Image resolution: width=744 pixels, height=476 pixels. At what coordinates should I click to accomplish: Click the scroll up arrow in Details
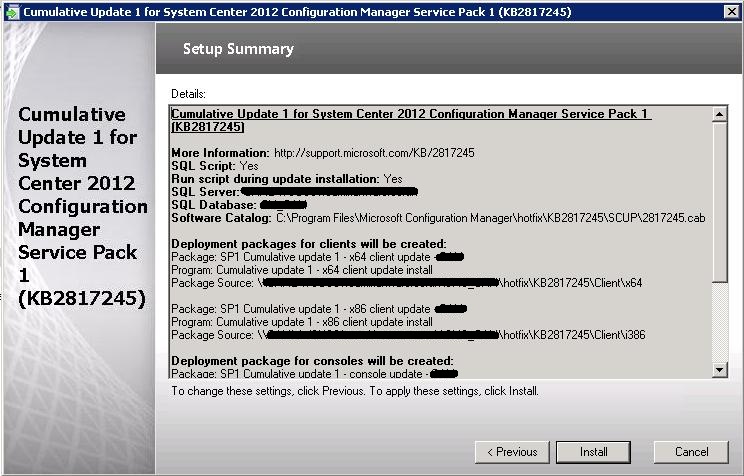(x=719, y=115)
